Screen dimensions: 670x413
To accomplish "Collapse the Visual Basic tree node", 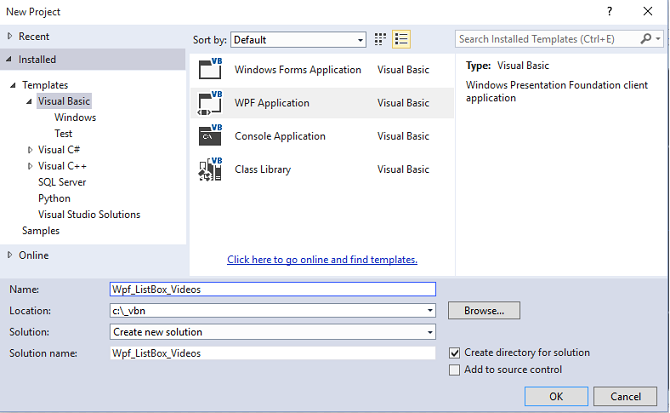I will 29,102.
